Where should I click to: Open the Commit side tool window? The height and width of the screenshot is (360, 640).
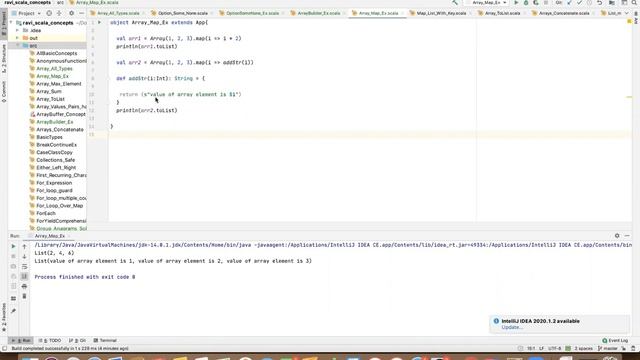tap(4, 91)
